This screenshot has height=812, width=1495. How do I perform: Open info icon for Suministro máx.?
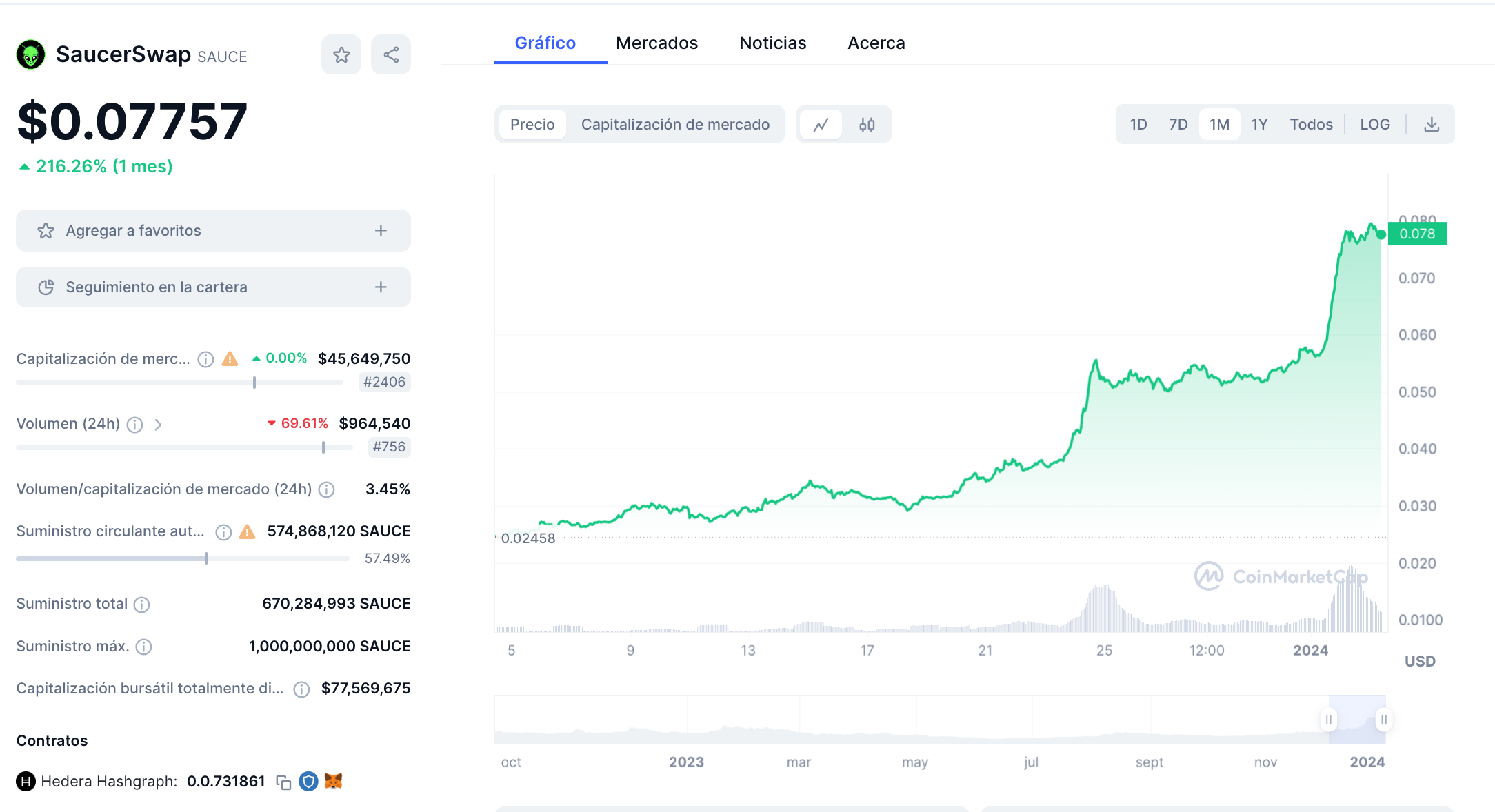(x=143, y=647)
